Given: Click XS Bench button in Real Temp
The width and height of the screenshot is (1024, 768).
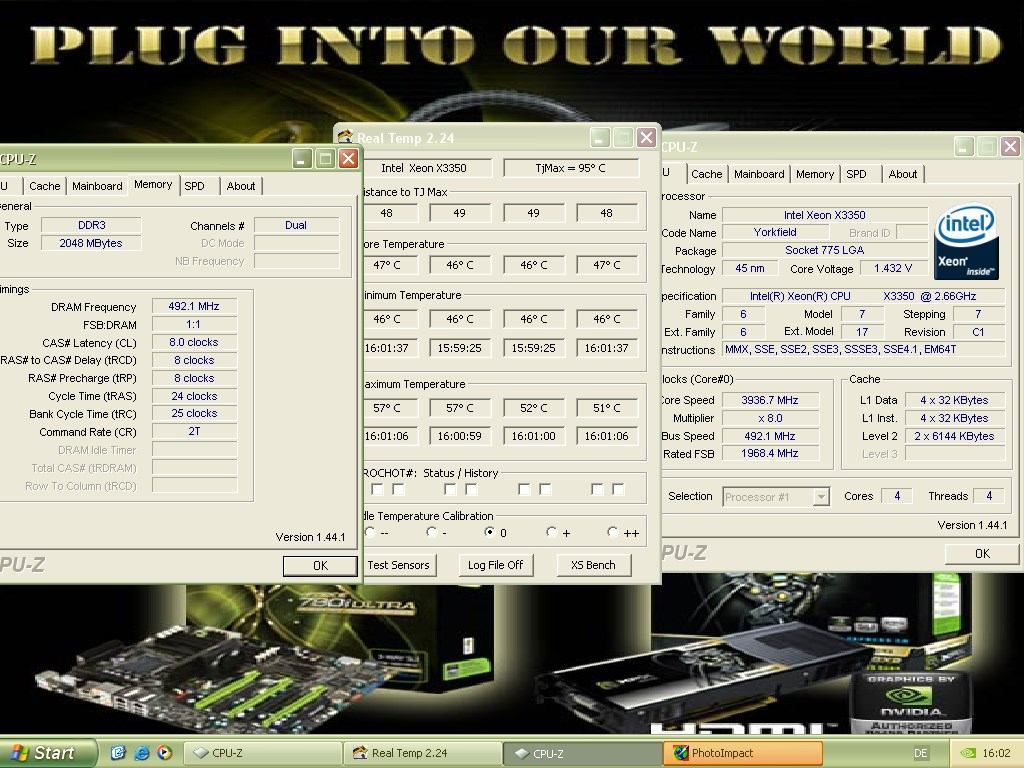Looking at the screenshot, I should tap(593, 565).
